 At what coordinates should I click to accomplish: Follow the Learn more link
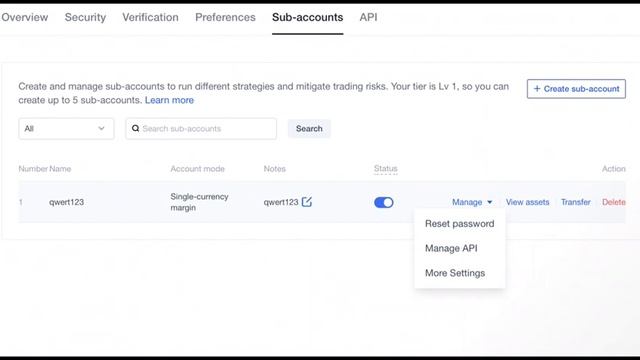click(169, 100)
